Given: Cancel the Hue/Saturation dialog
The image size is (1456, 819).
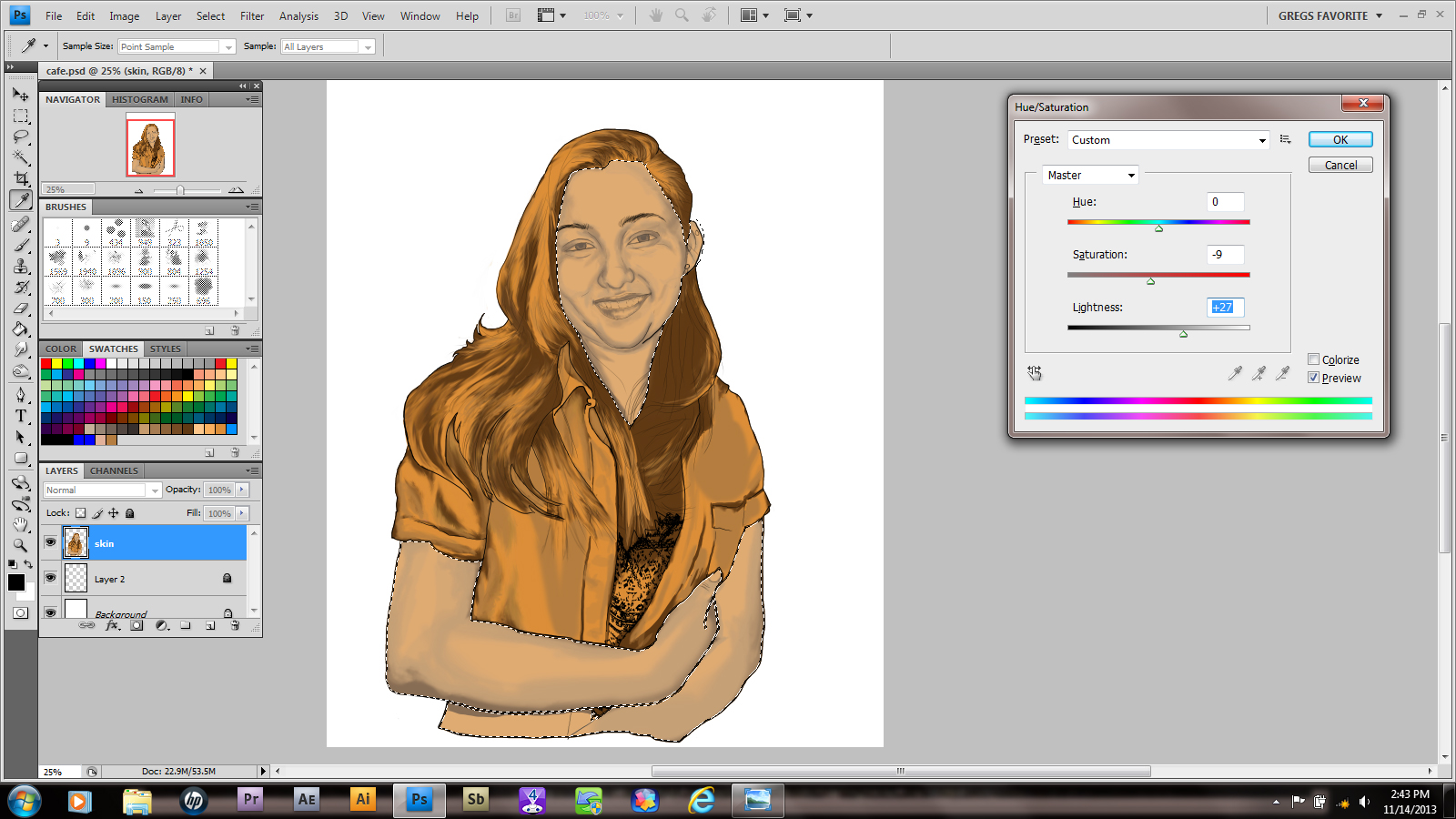Looking at the screenshot, I should pos(1340,165).
